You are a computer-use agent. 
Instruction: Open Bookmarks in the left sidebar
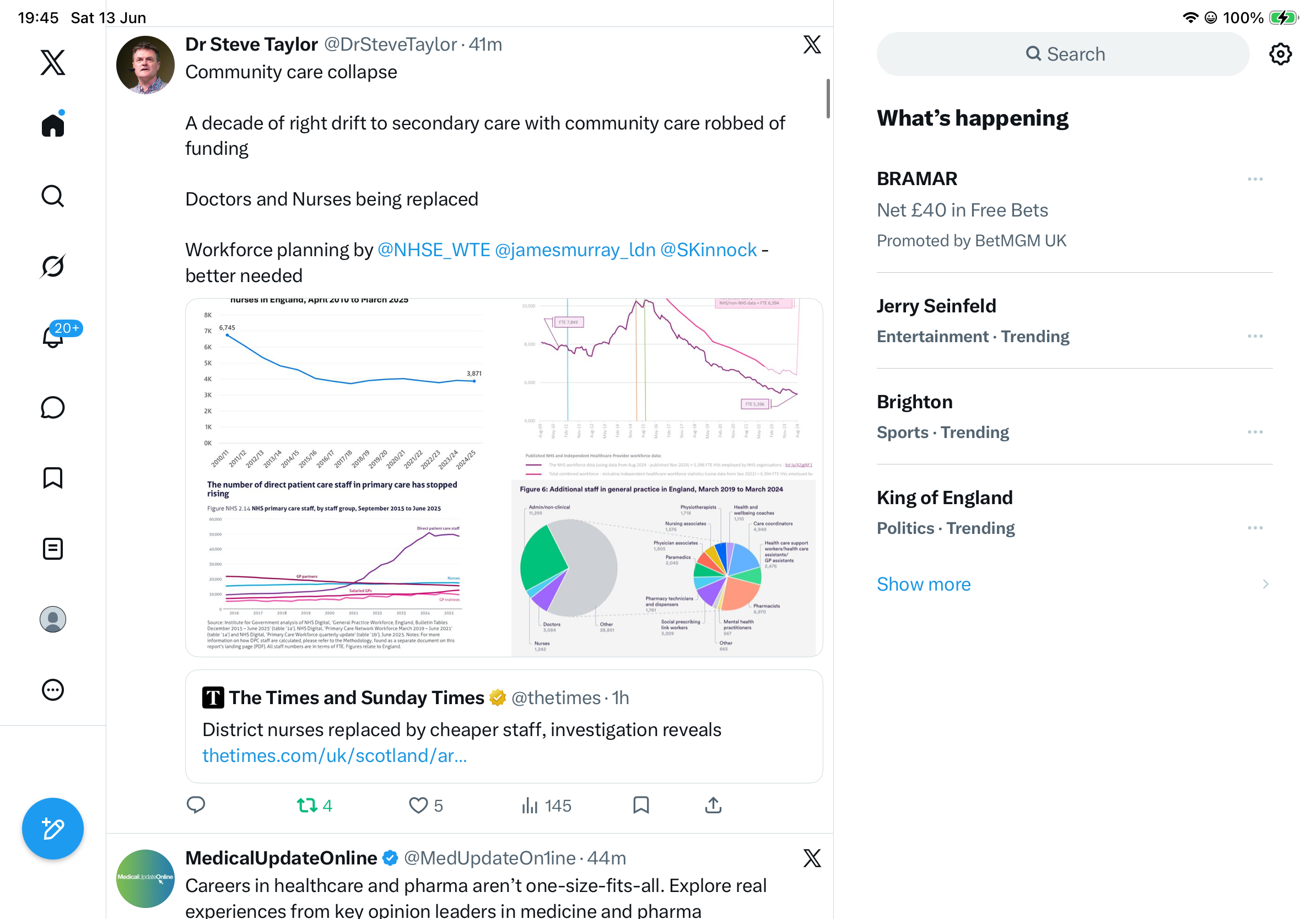pyautogui.click(x=53, y=478)
